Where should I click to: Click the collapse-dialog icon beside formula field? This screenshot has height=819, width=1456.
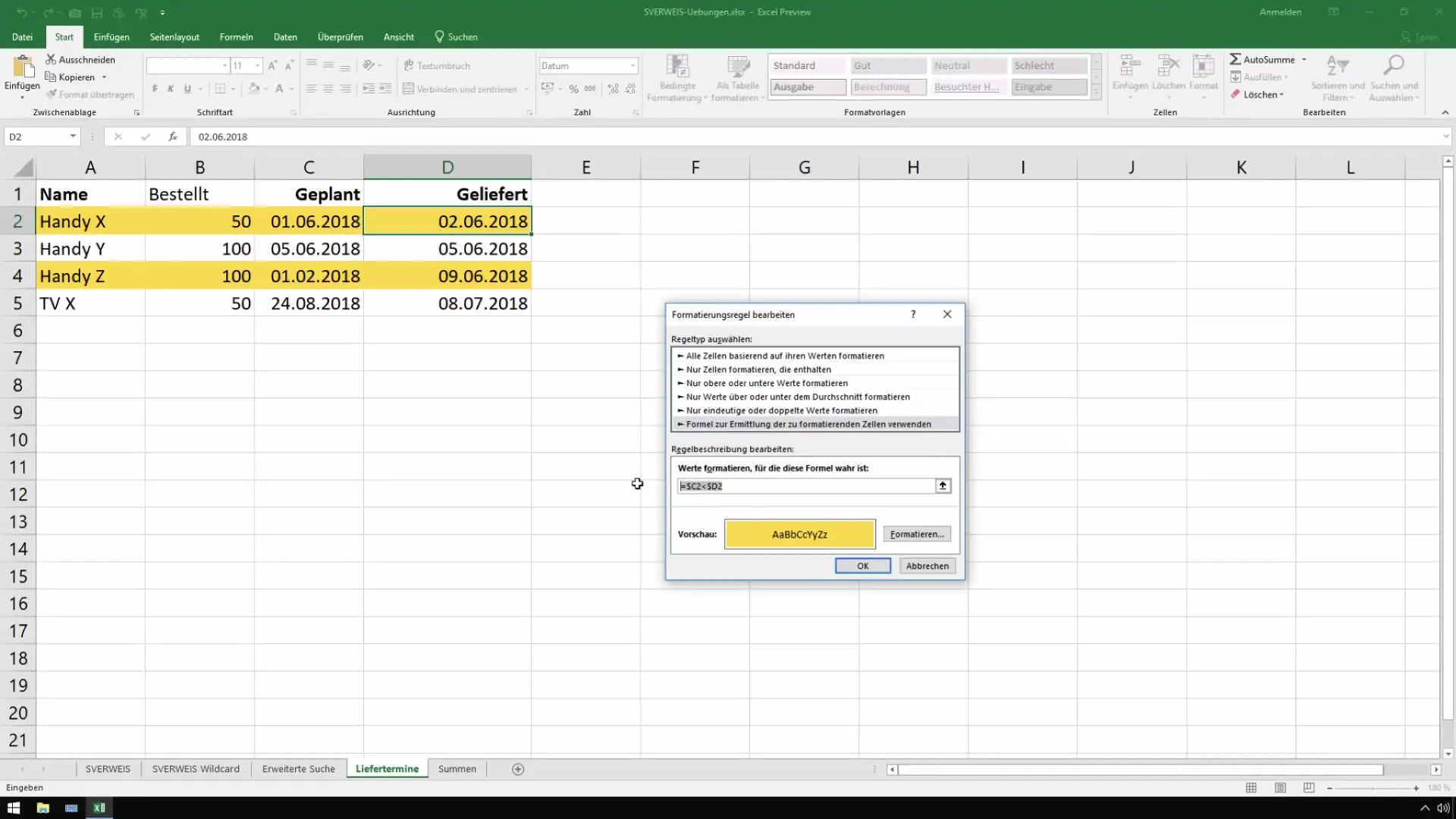point(943,486)
